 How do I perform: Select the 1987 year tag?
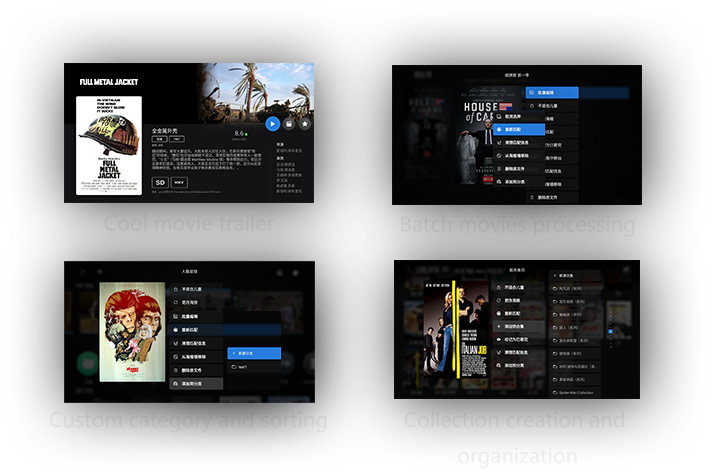coord(177,139)
